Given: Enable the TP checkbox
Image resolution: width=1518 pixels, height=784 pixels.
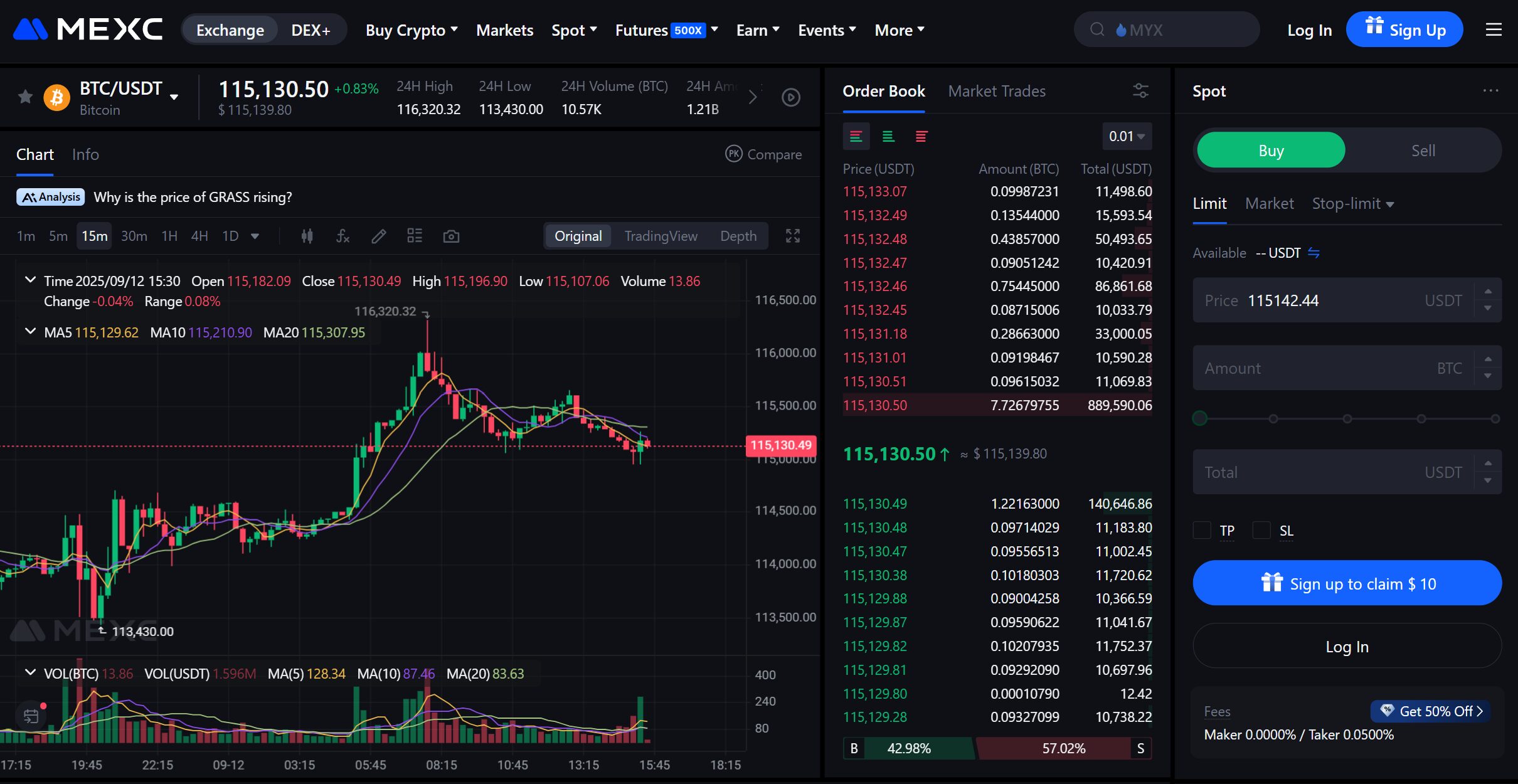Looking at the screenshot, I should pyautogui.click(x=1201, y=530).
